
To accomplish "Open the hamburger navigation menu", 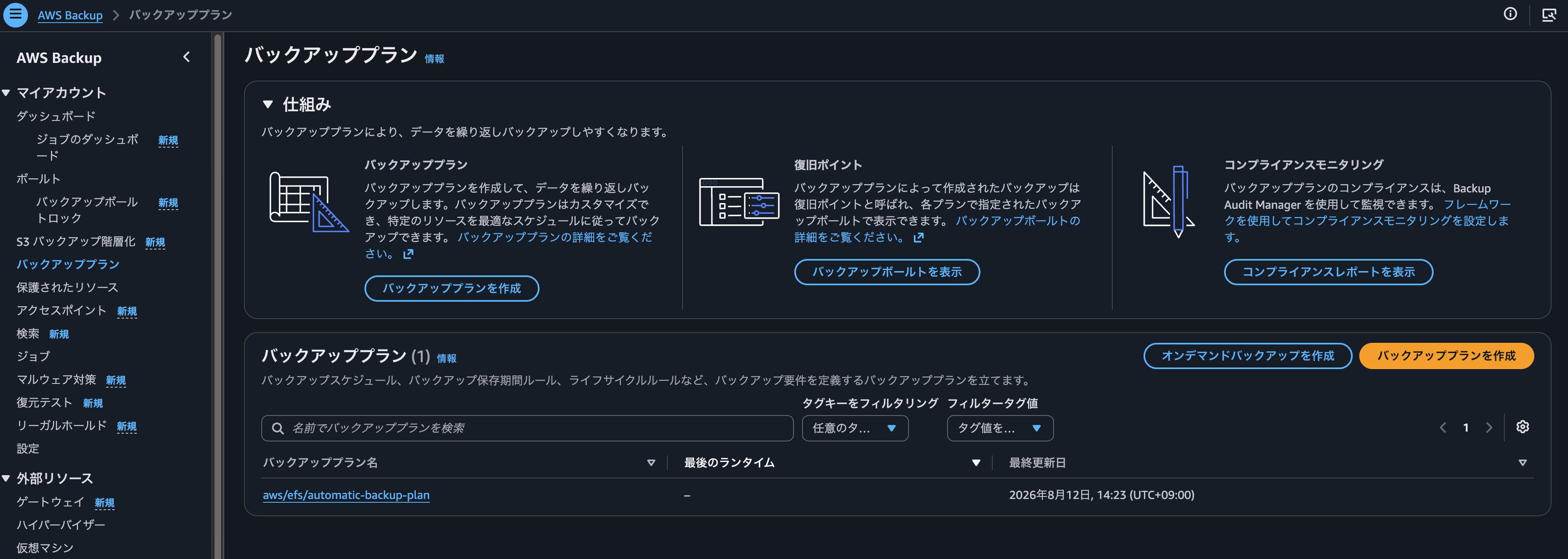I will pyautogui.click(x=15, y=15).
